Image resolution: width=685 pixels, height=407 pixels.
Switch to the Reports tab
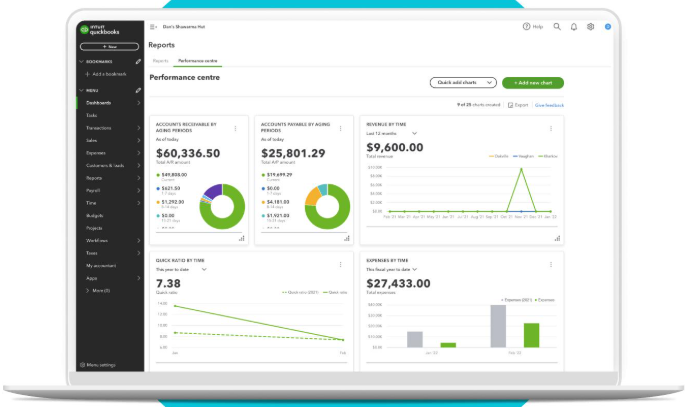(160, 61)
